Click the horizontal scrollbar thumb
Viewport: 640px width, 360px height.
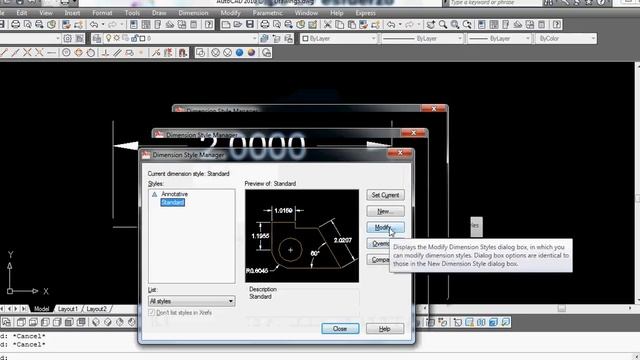click(562, 309)
